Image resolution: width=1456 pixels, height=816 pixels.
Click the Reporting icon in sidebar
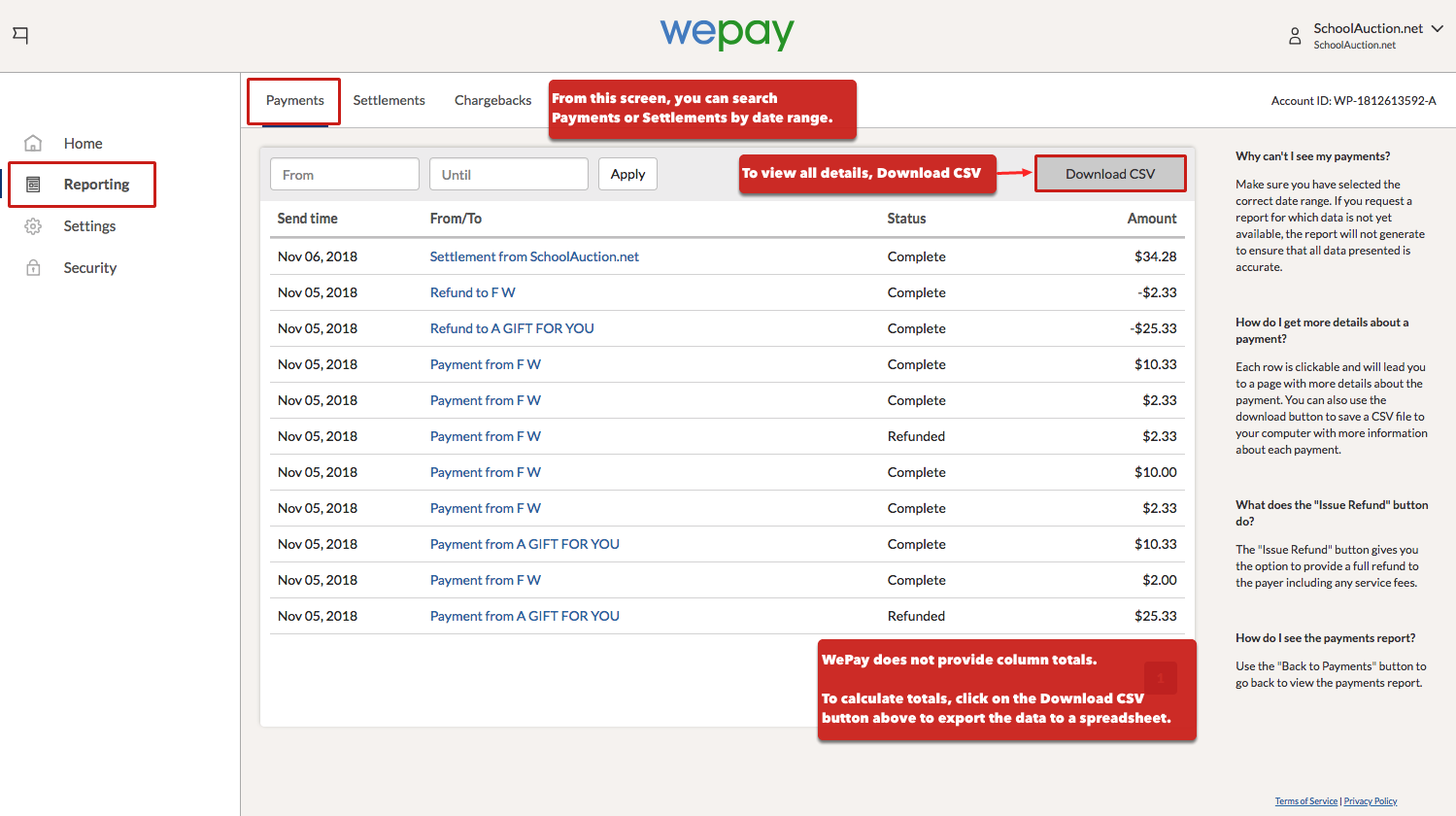pyautogui.click(x=33, y=184)
